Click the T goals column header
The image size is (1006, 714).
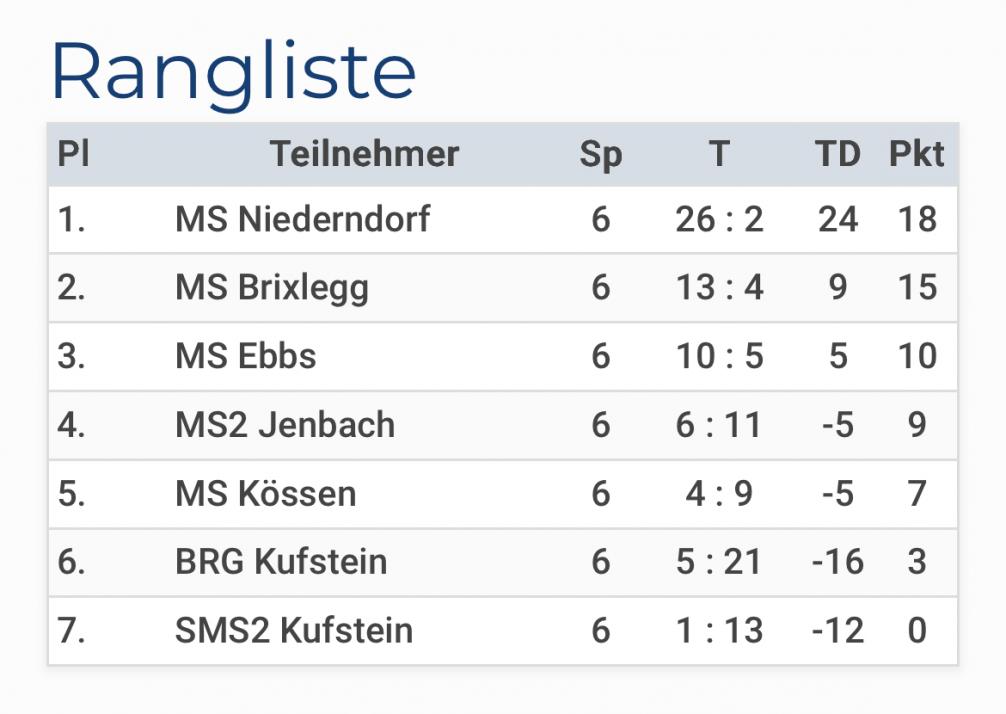(x=719, y=154)
